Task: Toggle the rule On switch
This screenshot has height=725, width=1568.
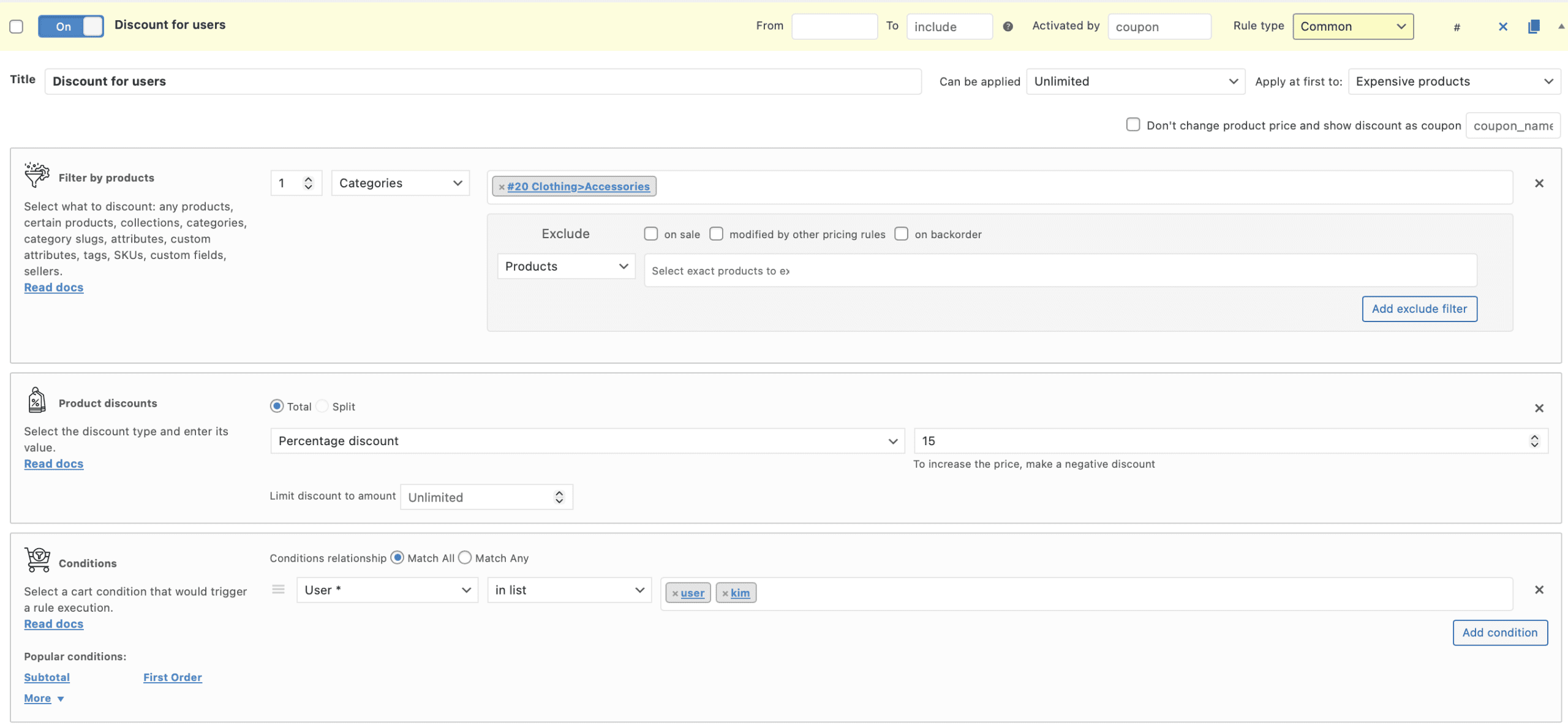Action: 71,26
